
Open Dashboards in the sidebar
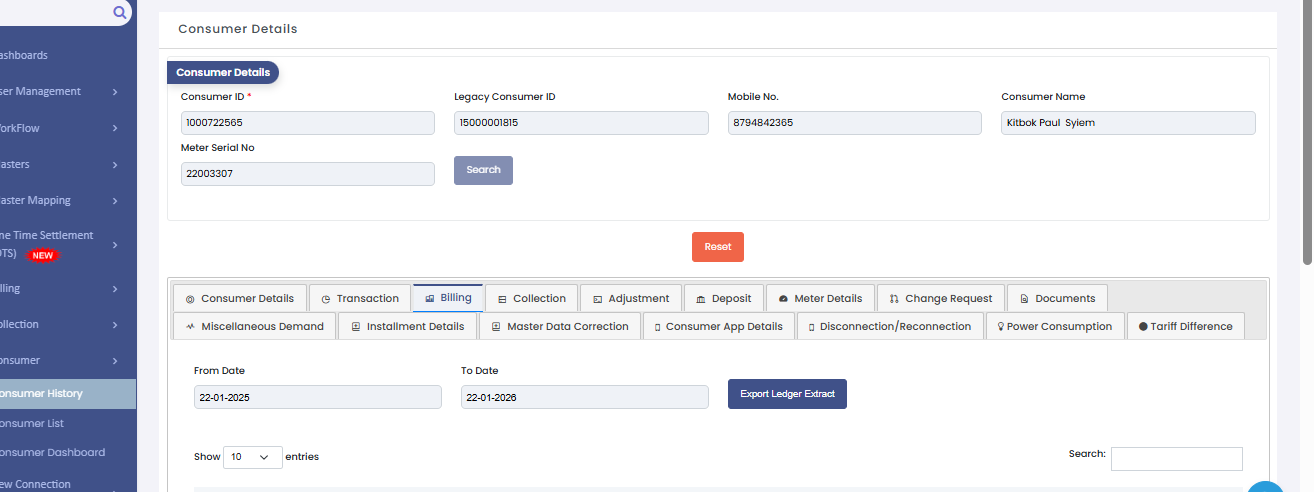(23, 55)
